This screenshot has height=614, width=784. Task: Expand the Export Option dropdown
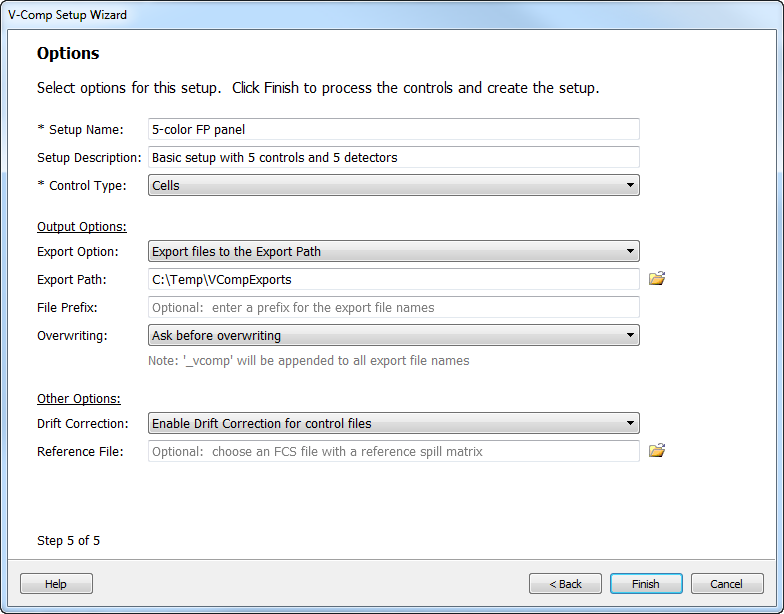[394, 251]
